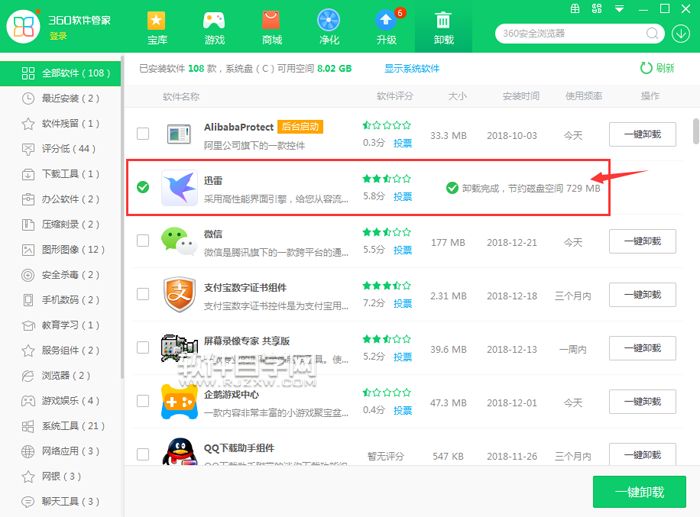Open the 宝库 star icon tab
The image size is (700, 517).
click(x=157, y=28)
